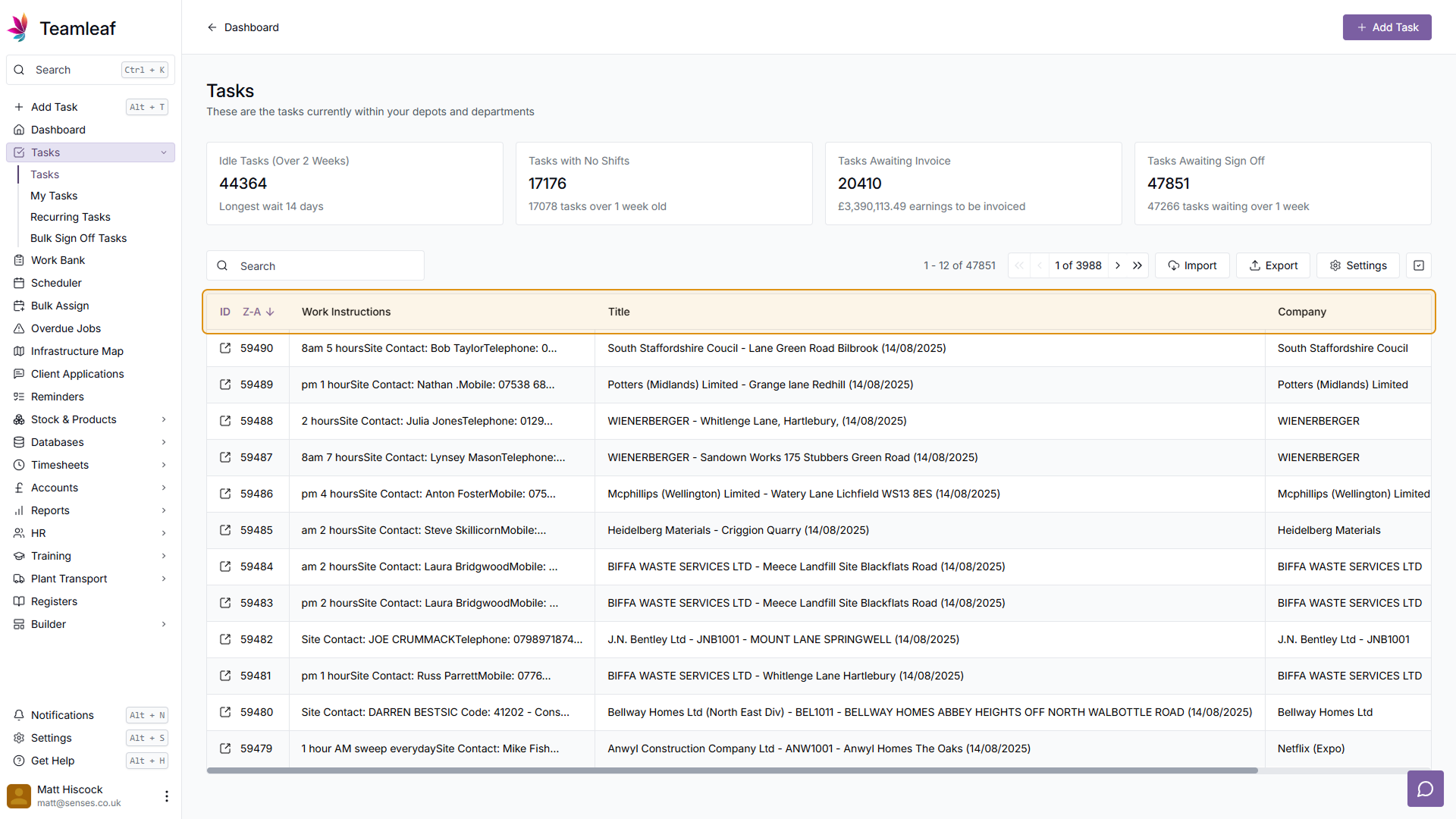Click sidebar Add Task shortcut
1456x819 pixels.
point(90,107)
